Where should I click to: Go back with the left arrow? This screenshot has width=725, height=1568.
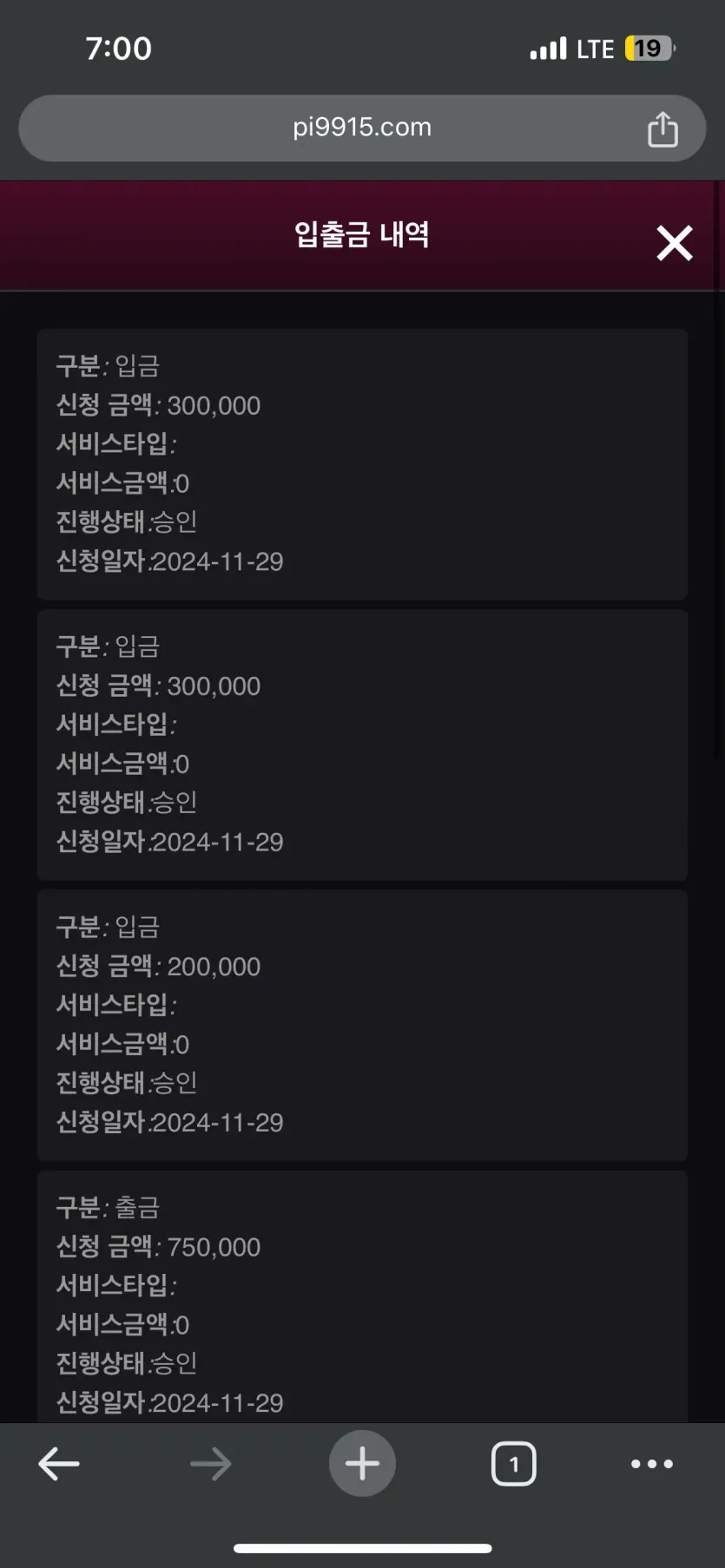[x=59, y=1464]
